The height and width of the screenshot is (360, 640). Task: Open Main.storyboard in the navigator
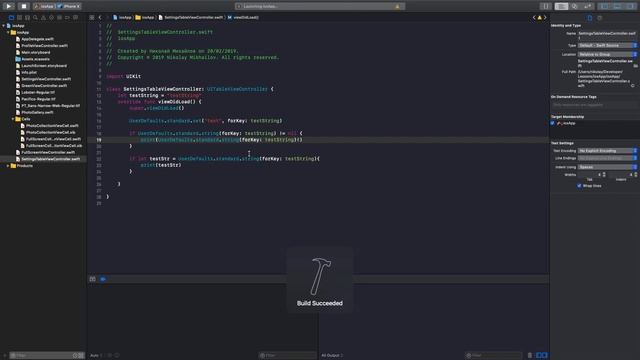pos(36,52)
